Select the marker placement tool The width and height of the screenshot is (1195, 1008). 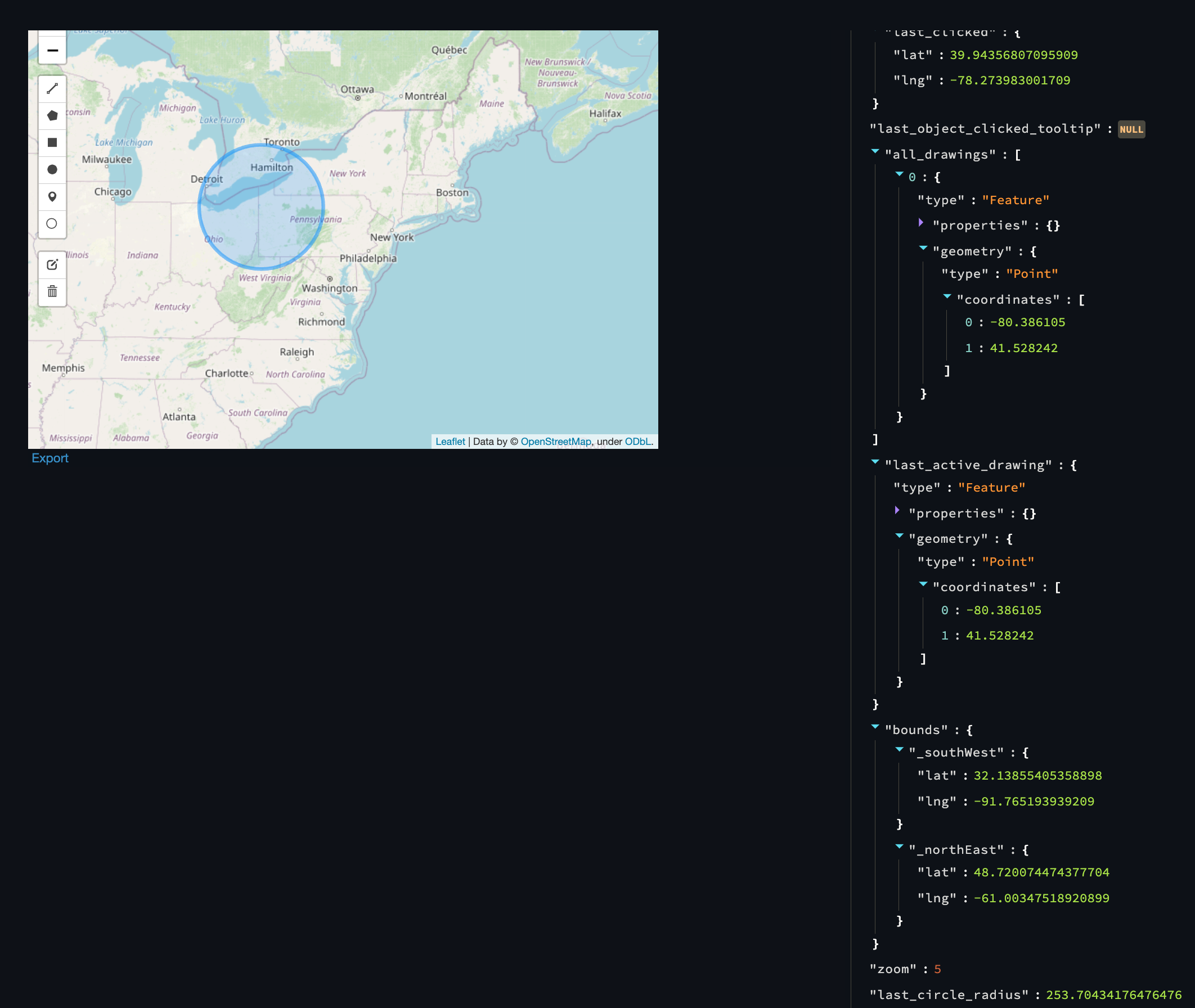[x=52, y=196]
